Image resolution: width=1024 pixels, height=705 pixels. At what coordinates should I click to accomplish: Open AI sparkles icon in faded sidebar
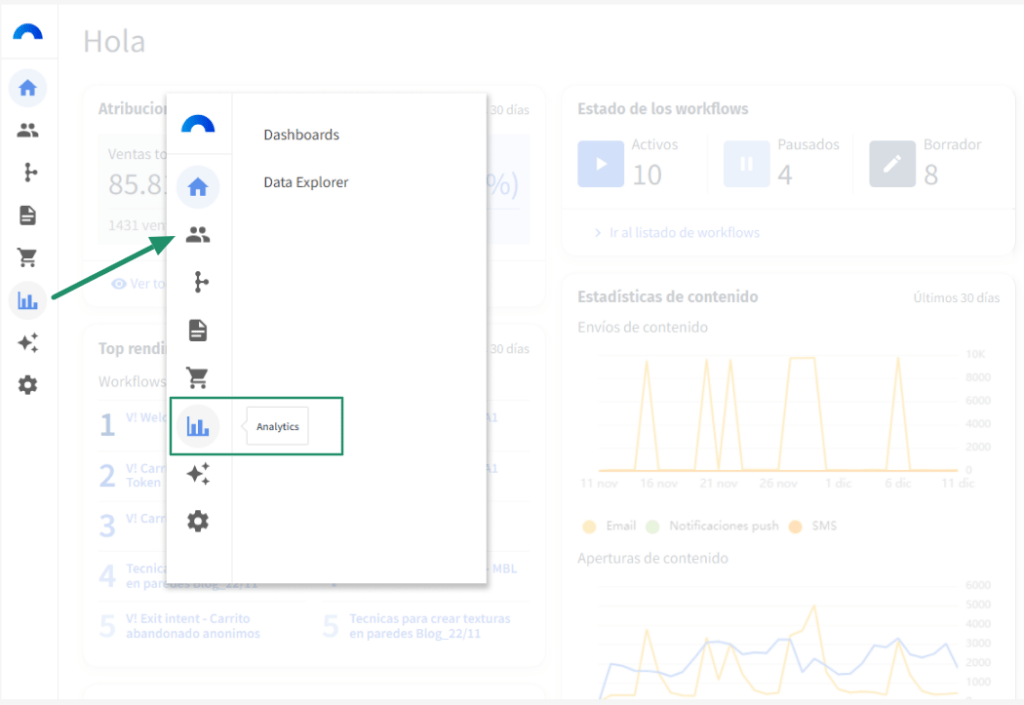point(27,343)
